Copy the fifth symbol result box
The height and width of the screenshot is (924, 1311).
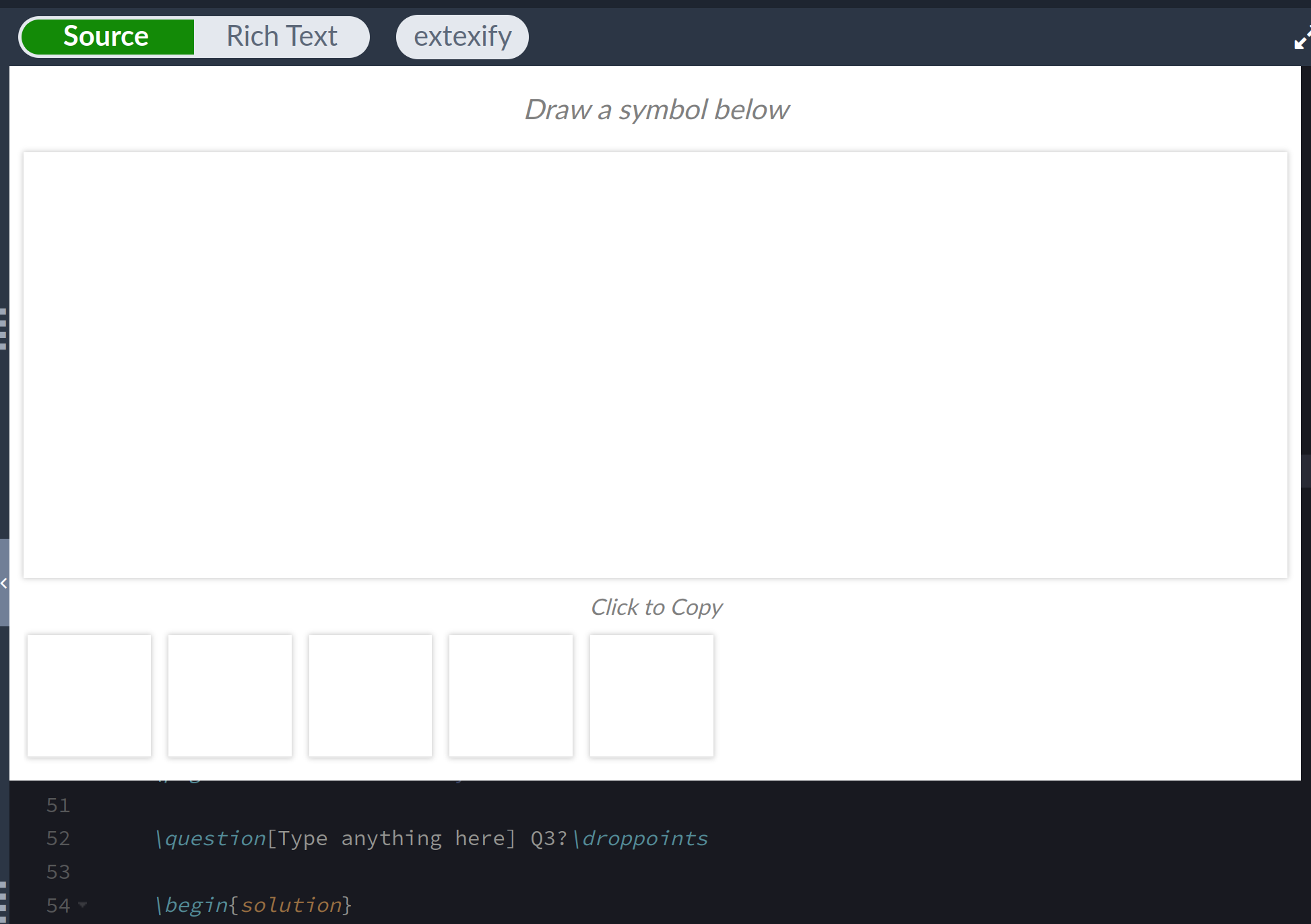(x=651, y=696)
